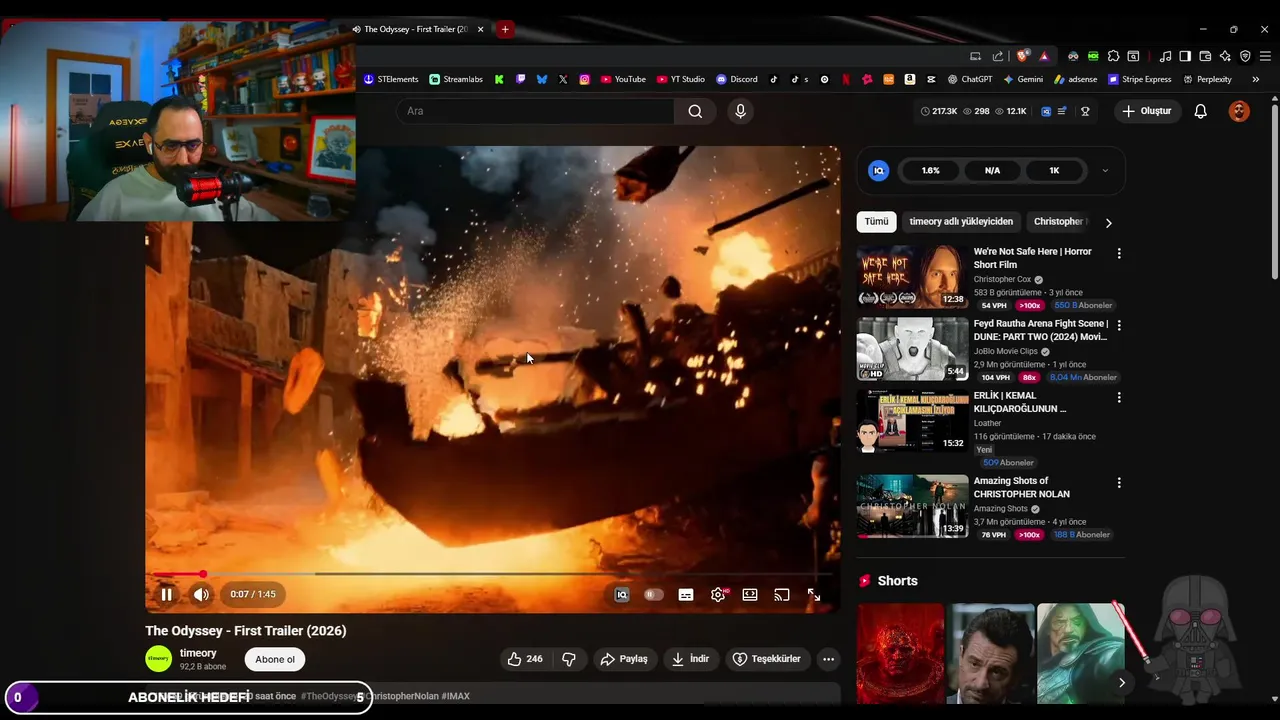This screenshot has height=720, width=1280.
Task: Open the 'We're Not Safe Here' video thumbnail
Action: click(912, 277)
